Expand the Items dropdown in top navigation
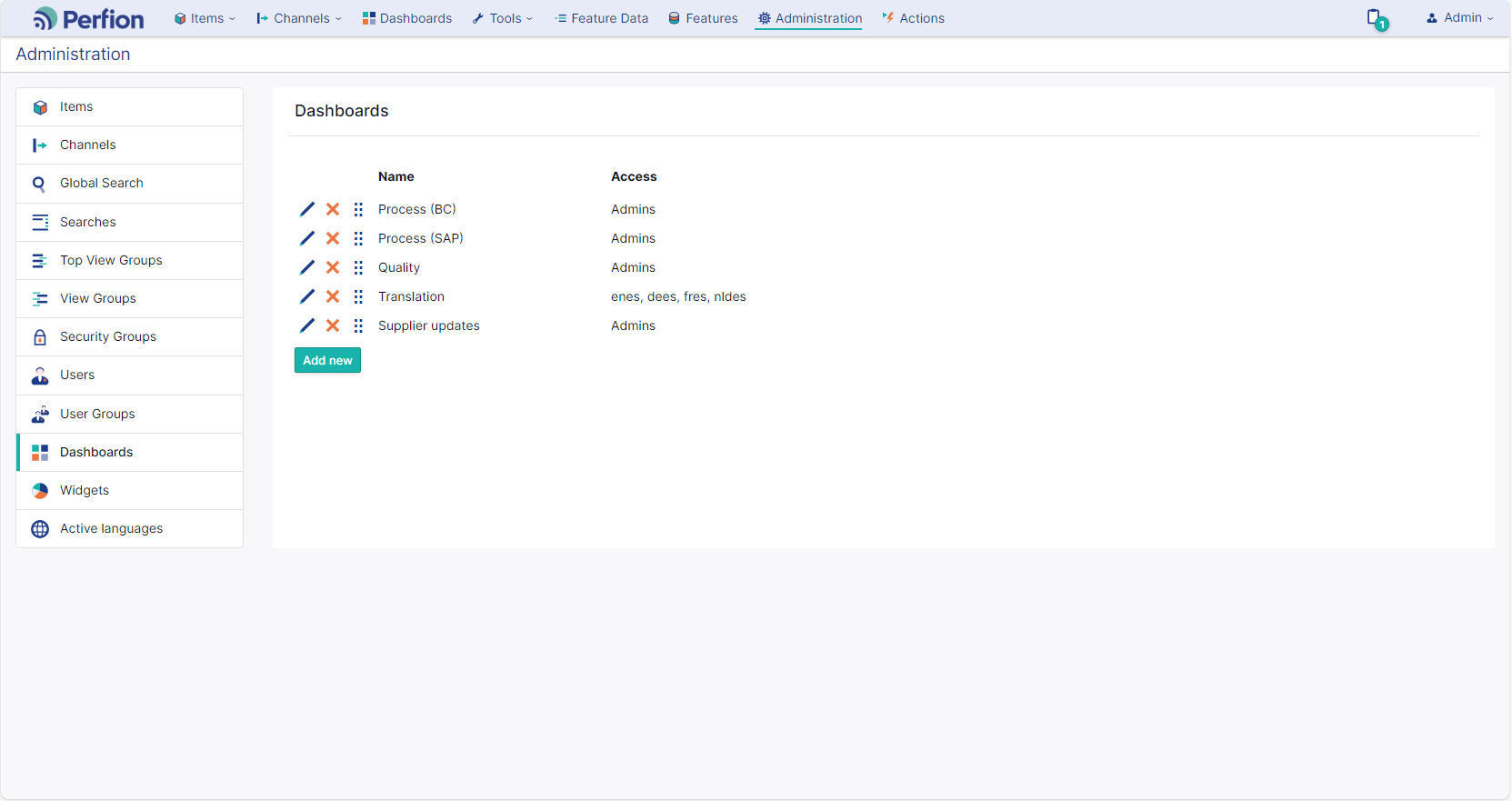 (x=205, y=18)
